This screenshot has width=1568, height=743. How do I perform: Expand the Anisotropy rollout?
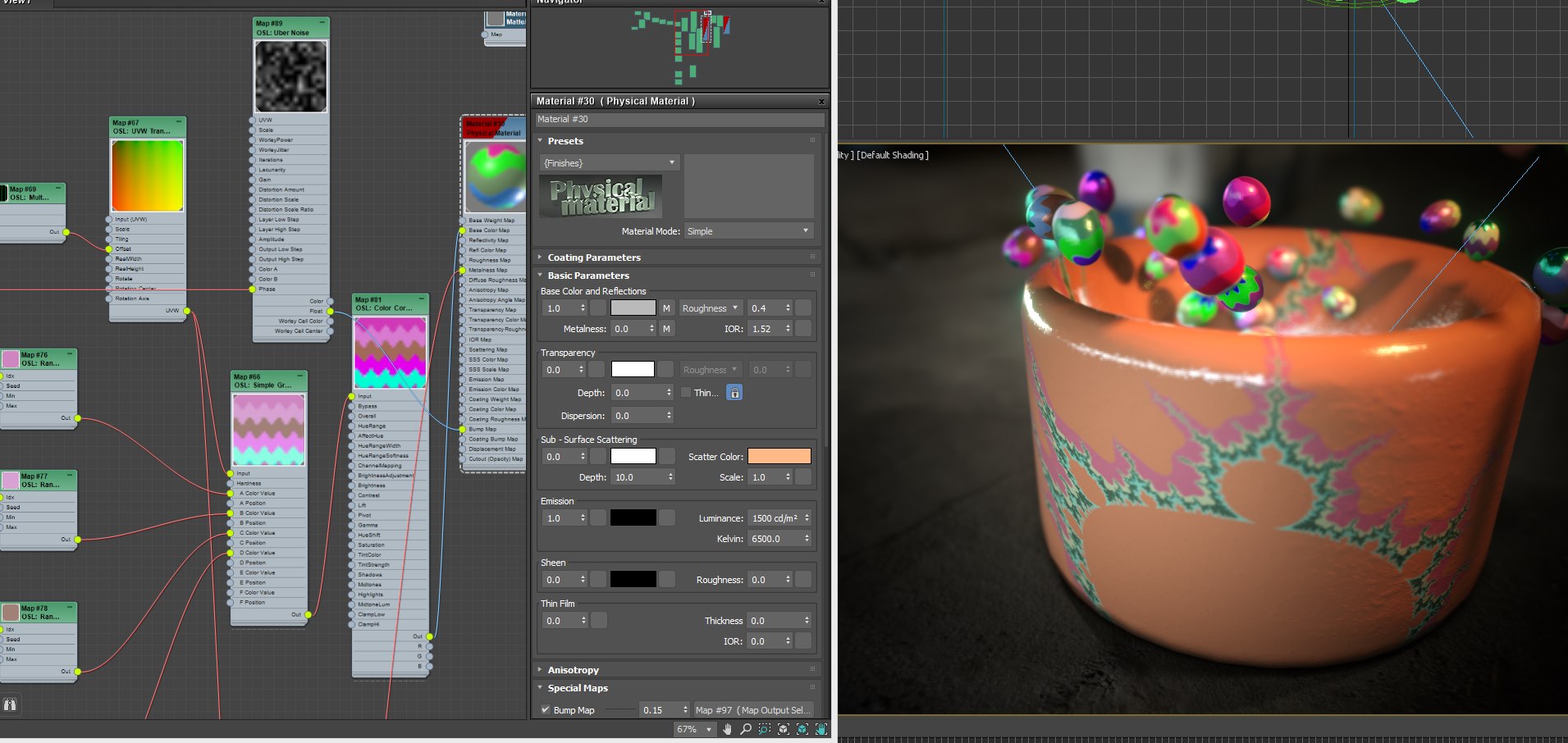tap(574, 670)
